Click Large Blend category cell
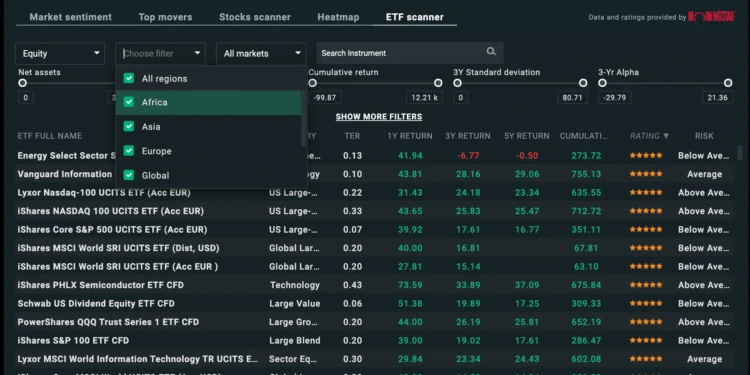This screenshot has height=375, width=750. (295, 341)
